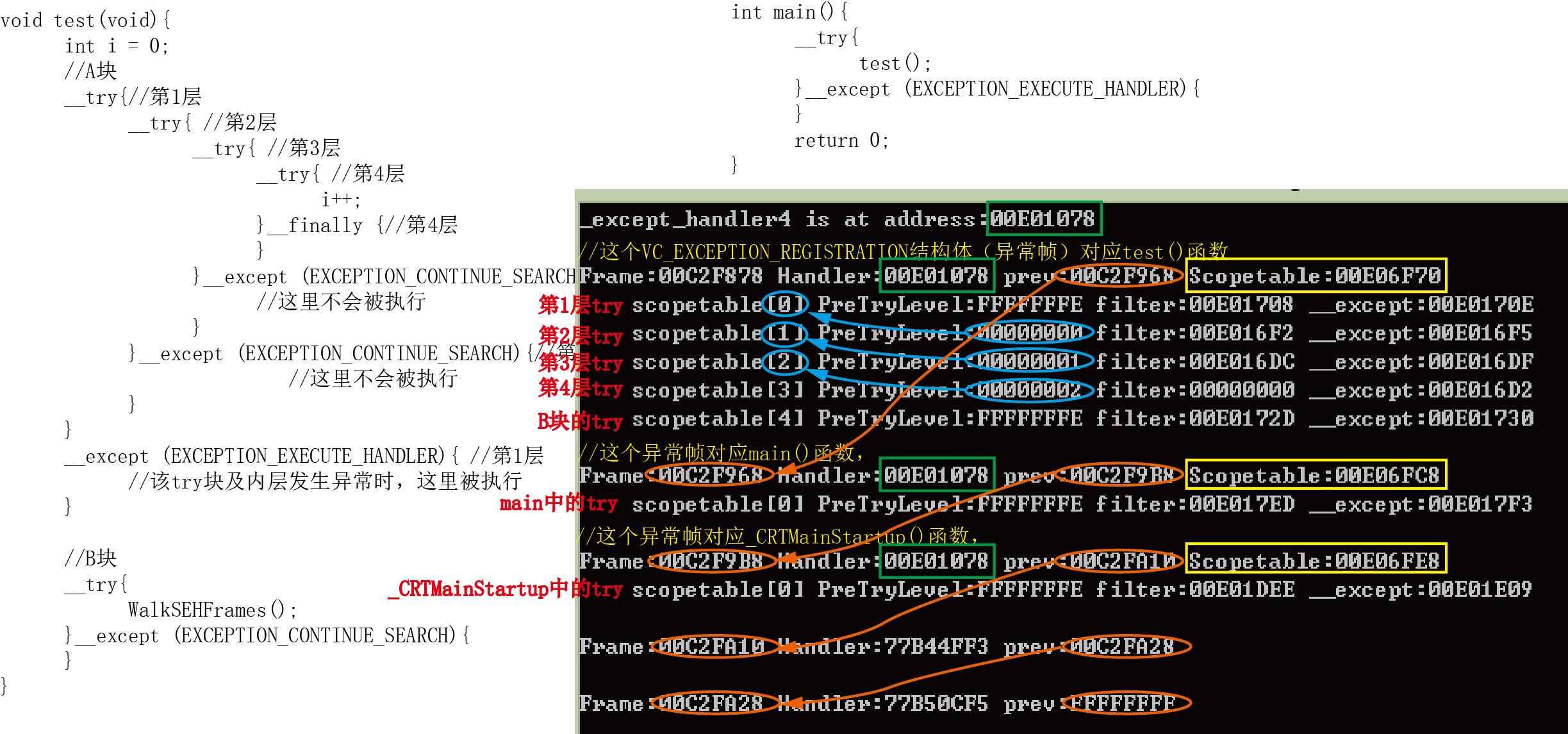
Task: Click 'filter:00E017ED' value
Action: click(x=1195, y=505)
